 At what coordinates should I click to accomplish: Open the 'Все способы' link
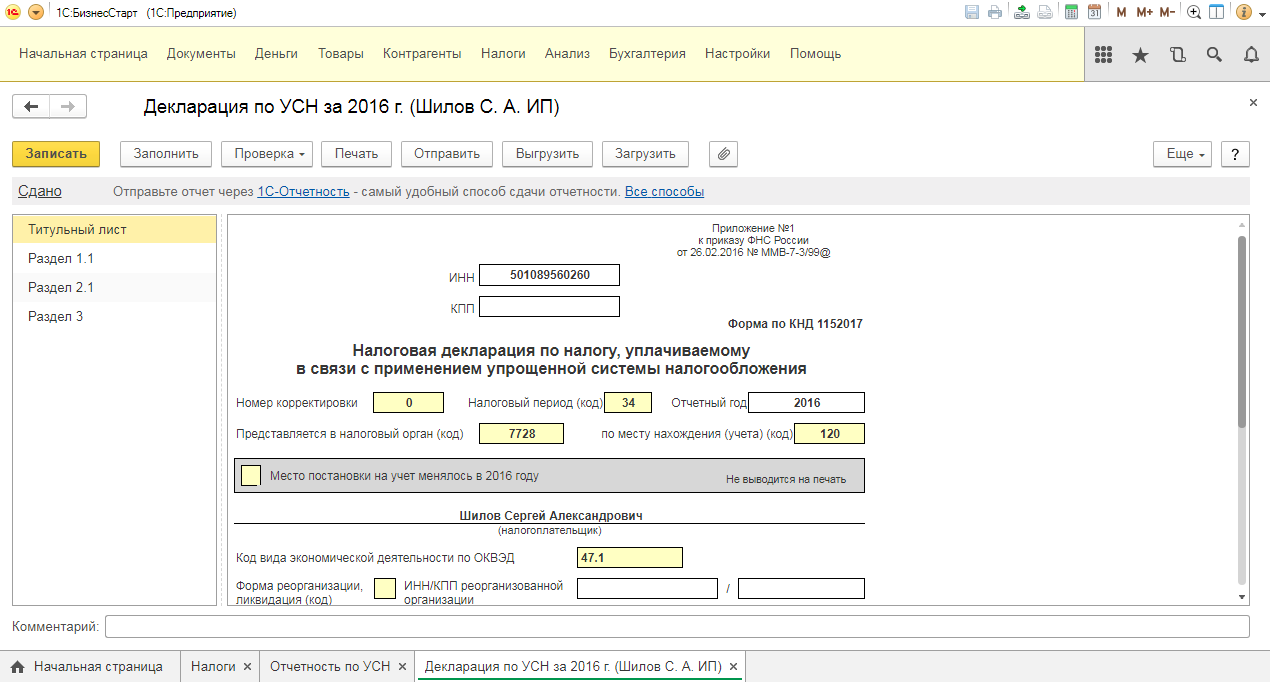pyautogui.click(x=665, y=190)
